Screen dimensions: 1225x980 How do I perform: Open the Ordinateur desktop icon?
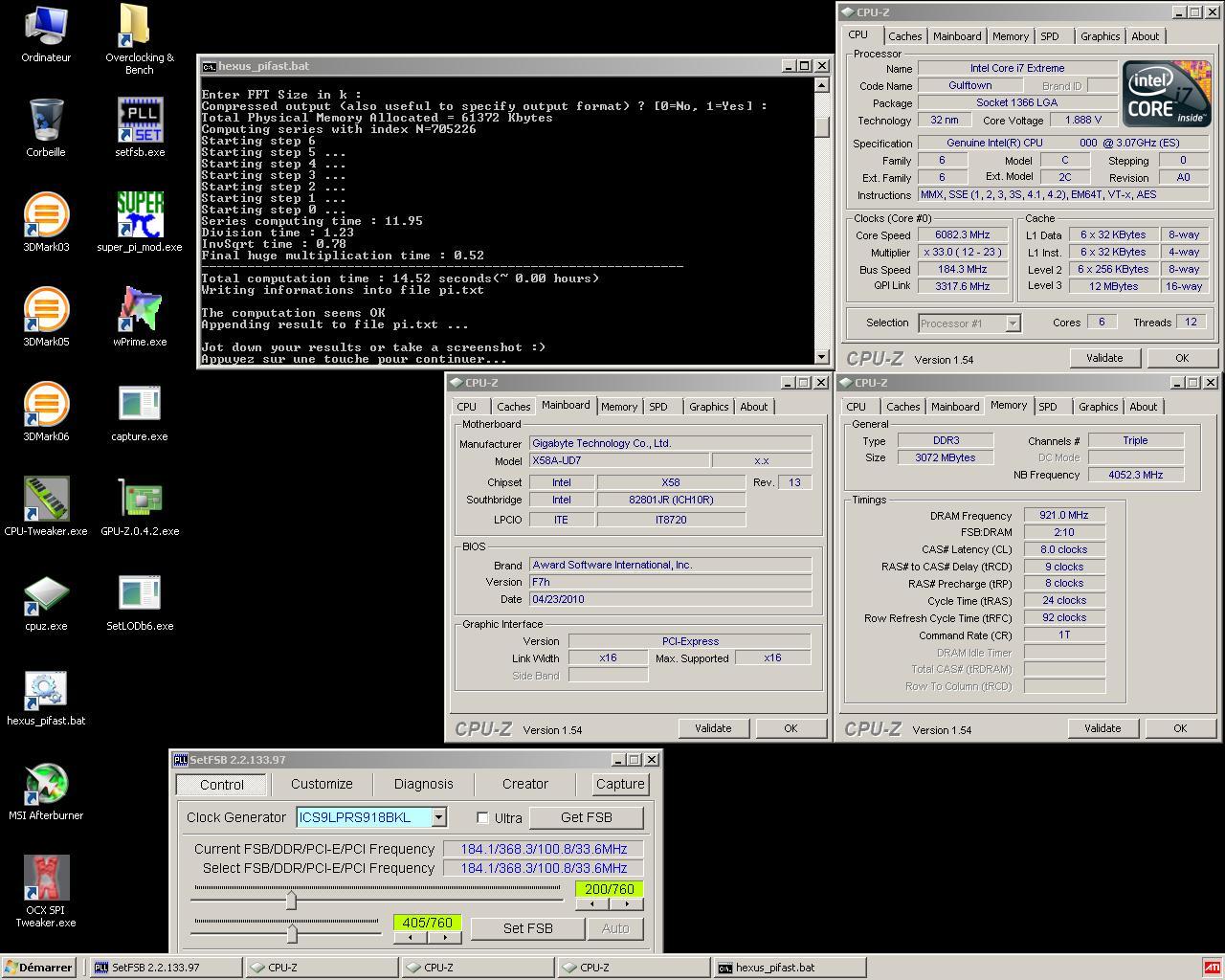pos(46,33)
